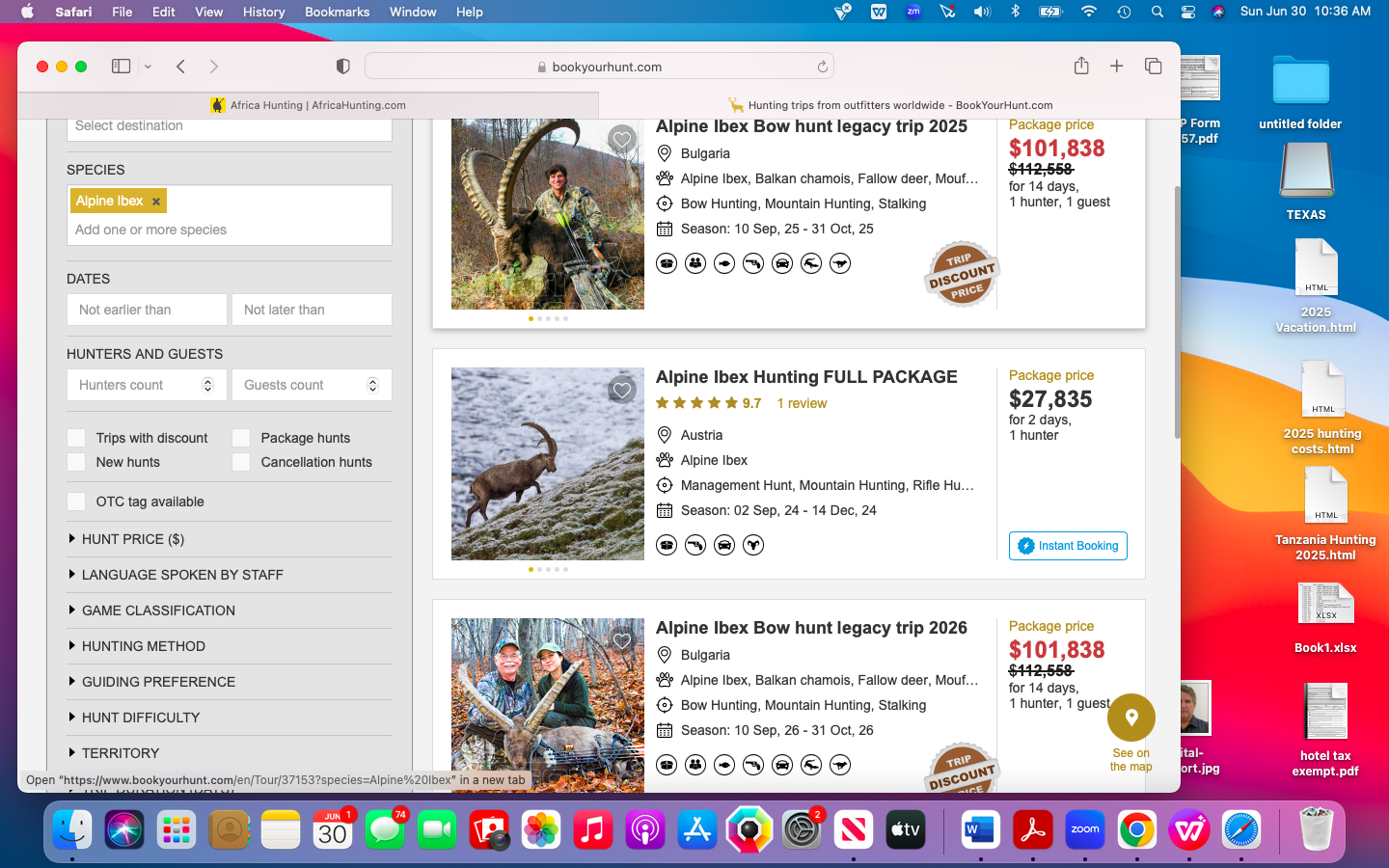
Task: Click See on the map pin icon
Action: pos(1131,718)
